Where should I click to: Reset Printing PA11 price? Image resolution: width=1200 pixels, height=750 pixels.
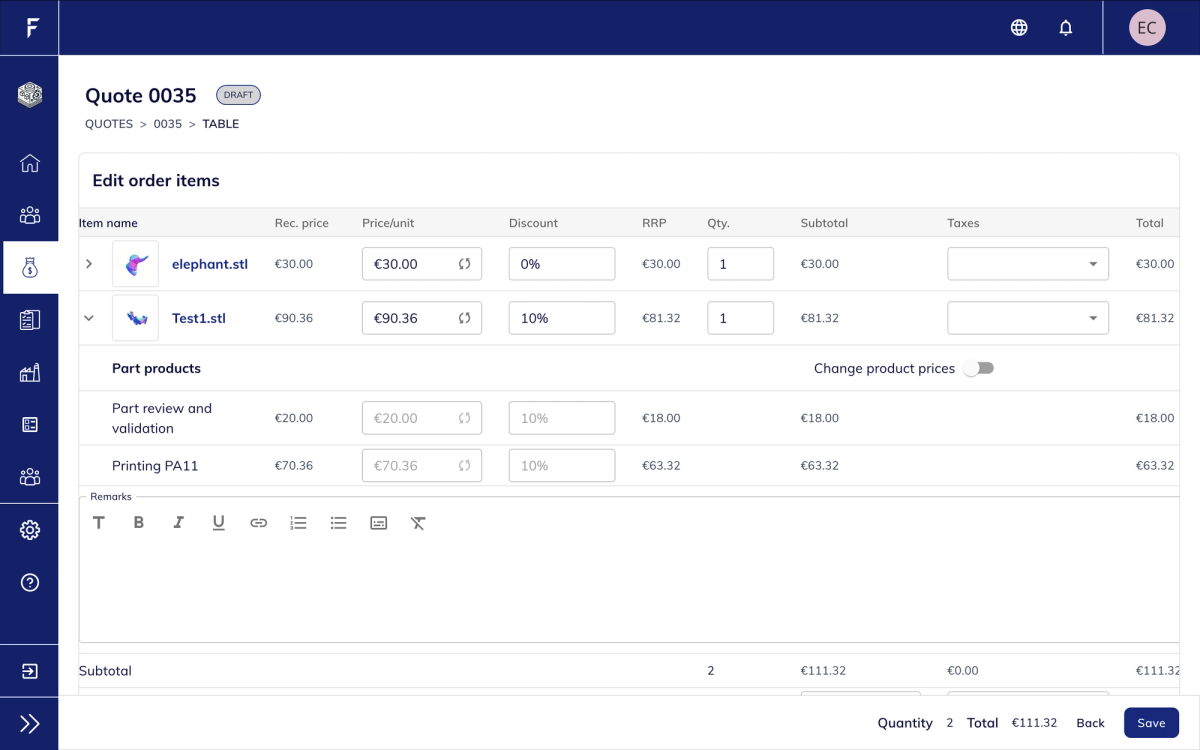click(465, 465)
